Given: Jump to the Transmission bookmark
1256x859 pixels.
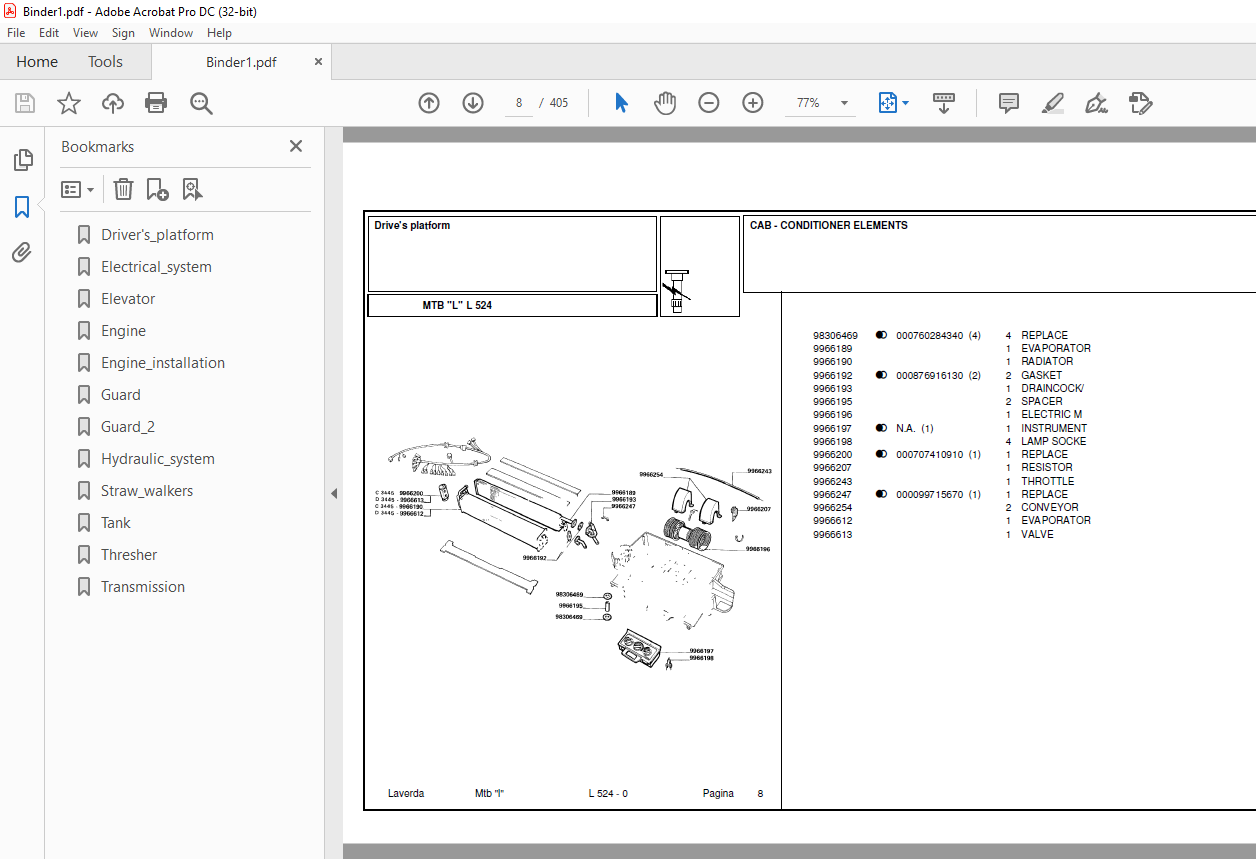Looking at the screenshot, I should pyautogui.click(x=143, y=587).
